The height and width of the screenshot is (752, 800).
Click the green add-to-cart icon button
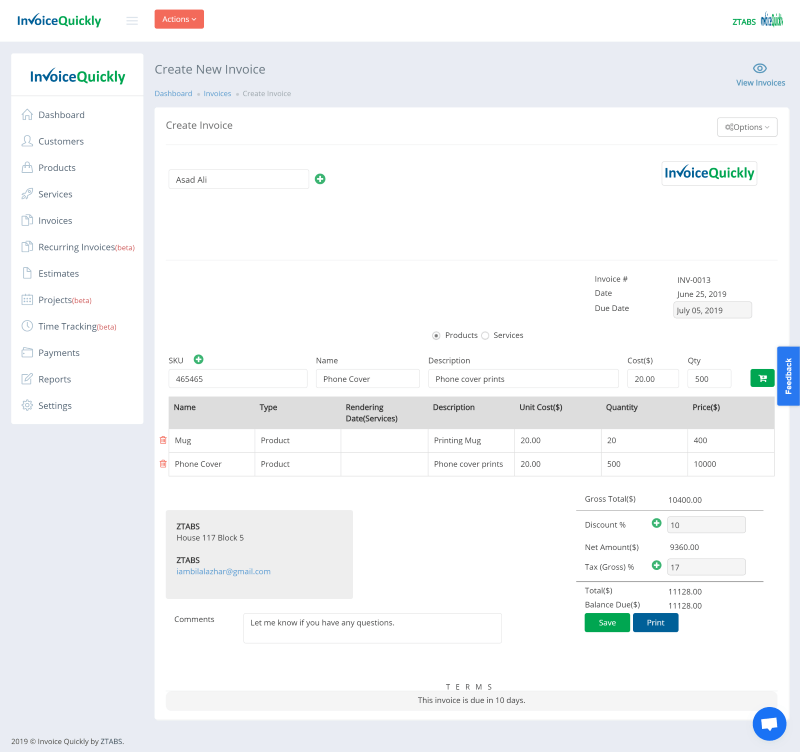762,378
